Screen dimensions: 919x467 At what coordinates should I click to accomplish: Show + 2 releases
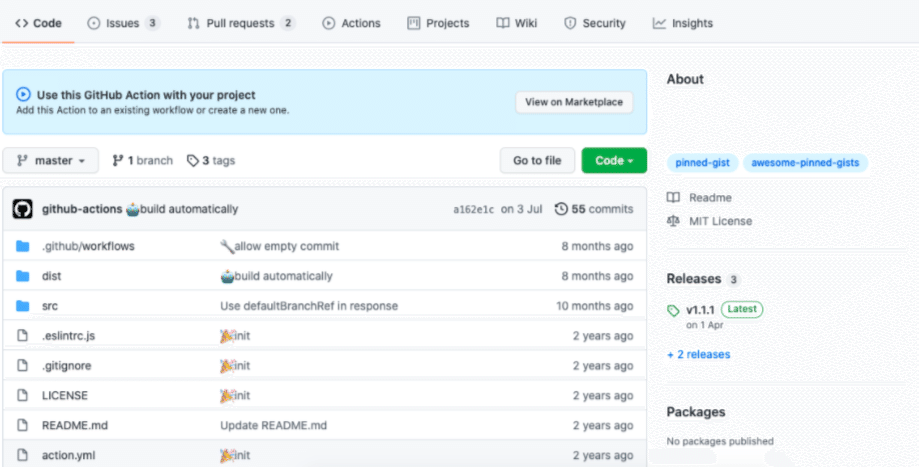(699, 354)
